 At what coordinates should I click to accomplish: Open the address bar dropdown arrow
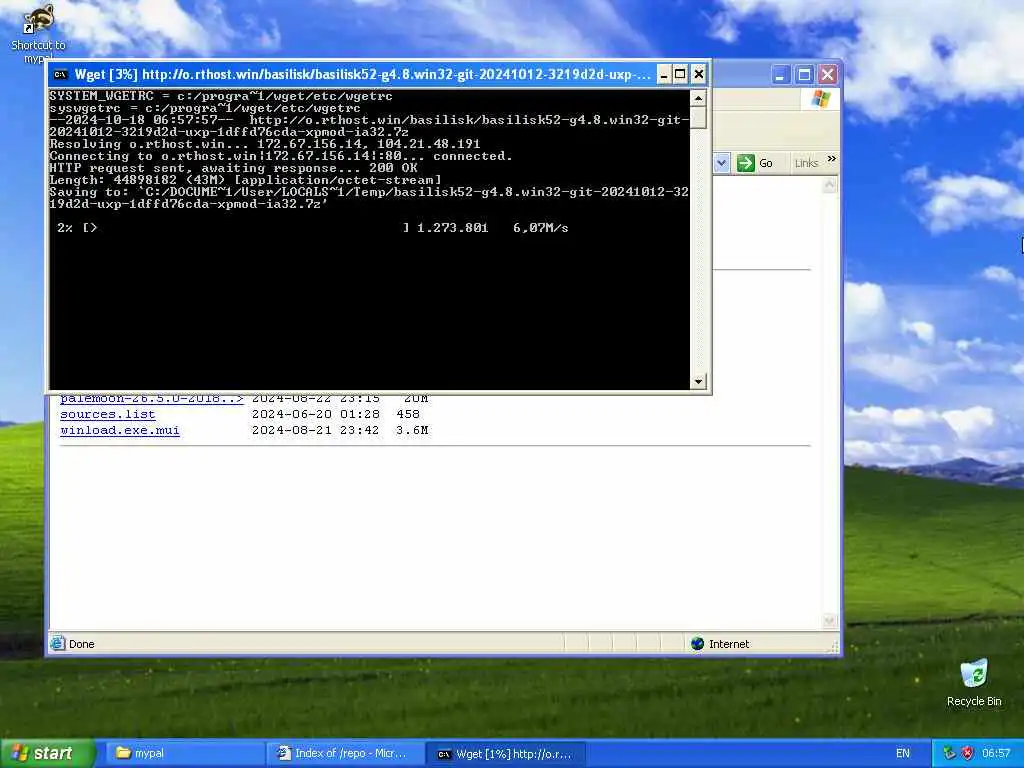721,163
